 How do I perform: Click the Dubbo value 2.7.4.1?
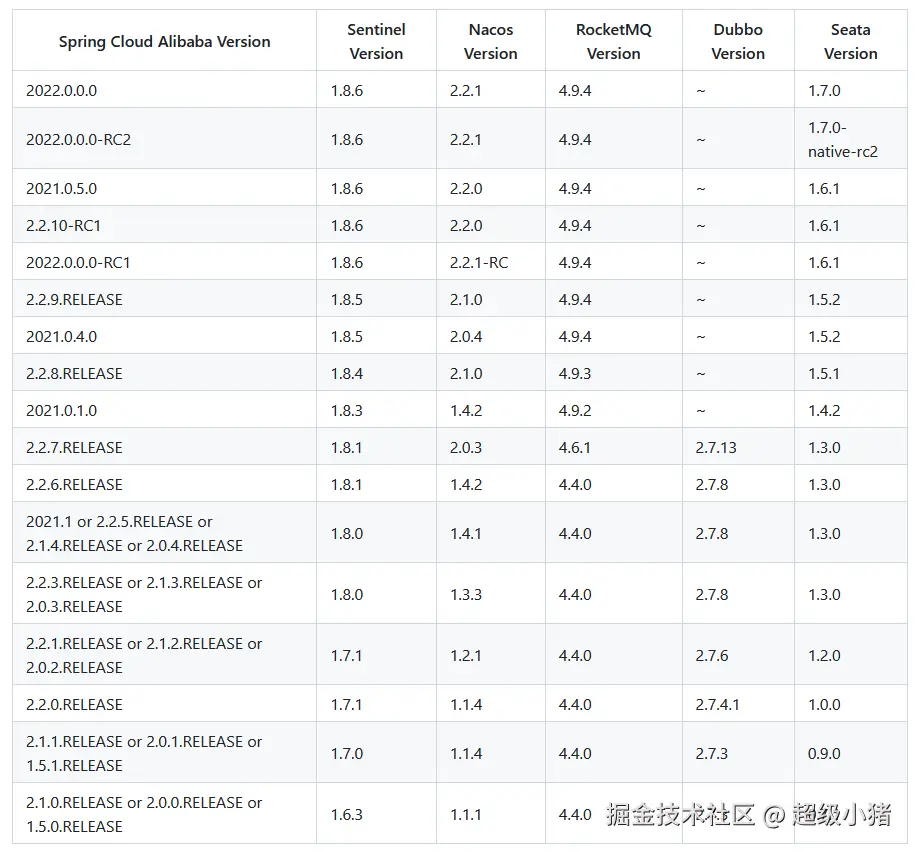[717, 704]
